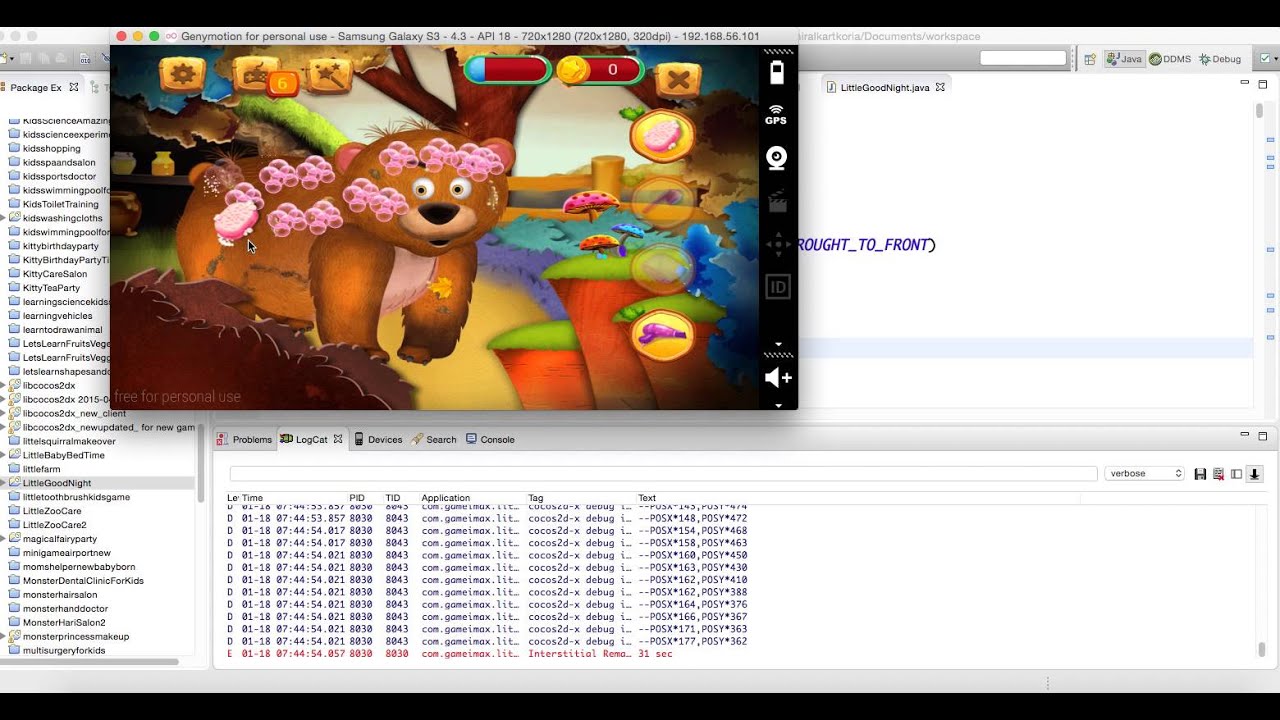Switch to the DDMS perspective
Screen dimensions: 1280x720
[x=1170, y=59]
